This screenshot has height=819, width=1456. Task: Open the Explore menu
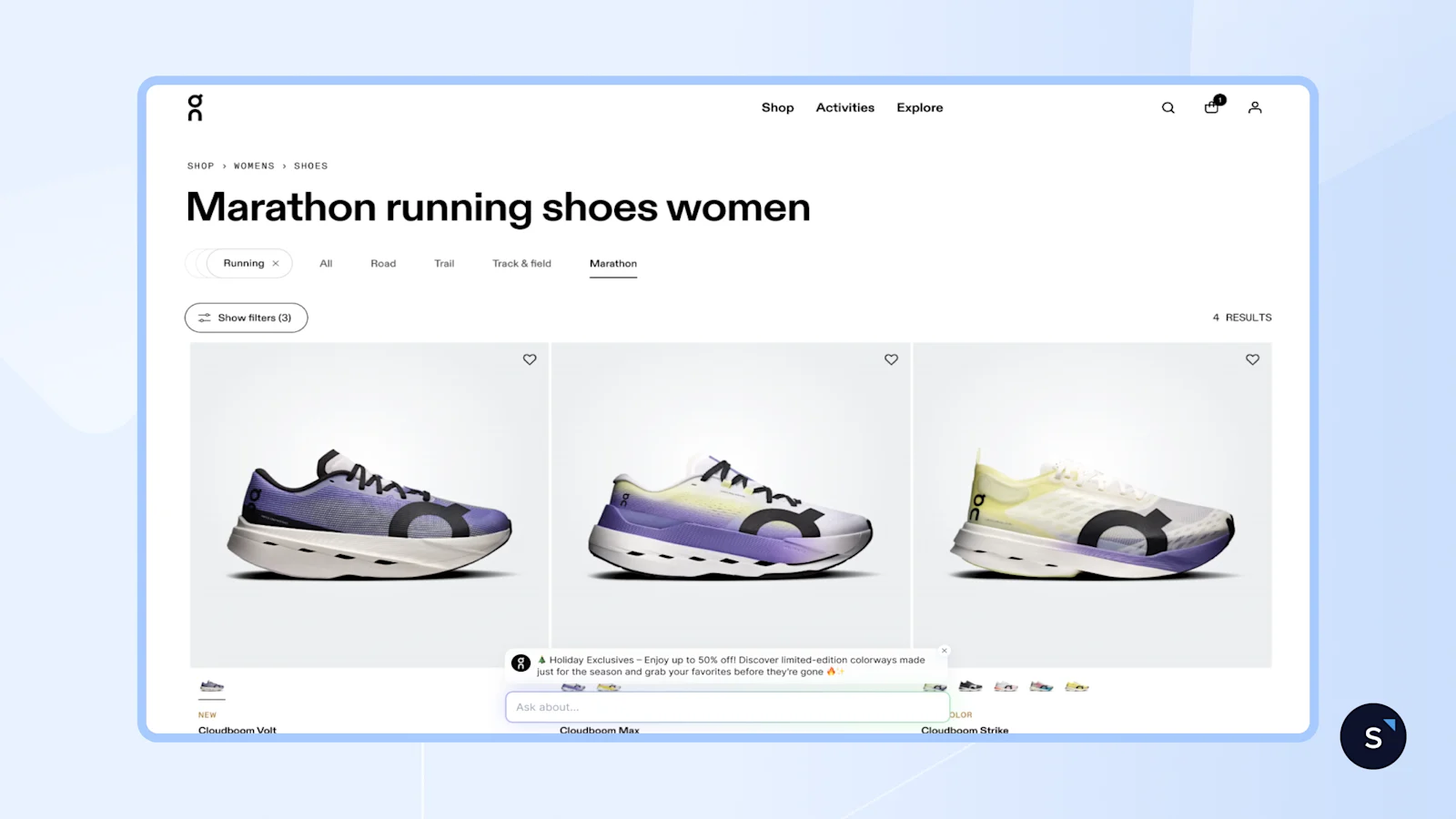pyautogui.click(x=920, y=107)
